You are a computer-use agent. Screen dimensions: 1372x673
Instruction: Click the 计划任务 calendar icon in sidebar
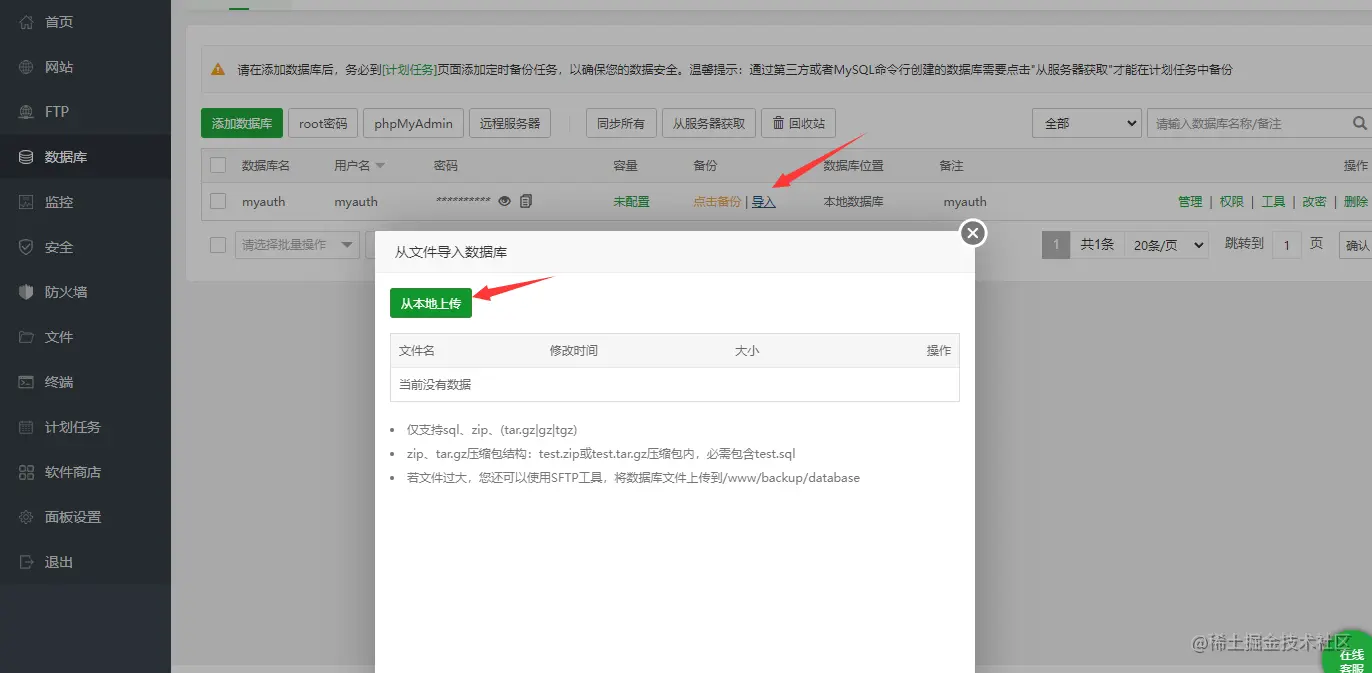coord(26,427)
